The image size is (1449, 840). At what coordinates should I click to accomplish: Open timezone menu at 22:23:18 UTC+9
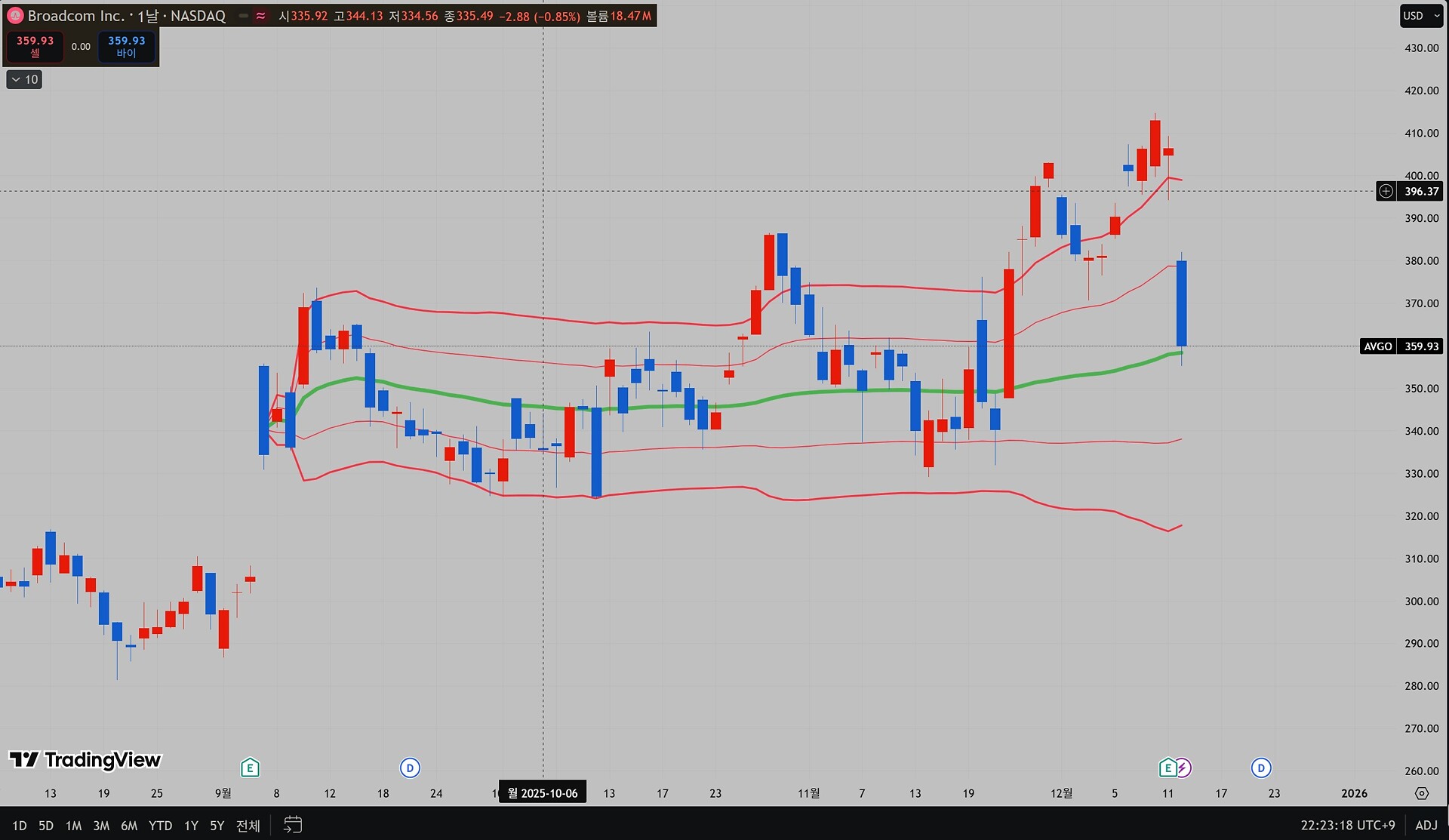pos(1347,825)
